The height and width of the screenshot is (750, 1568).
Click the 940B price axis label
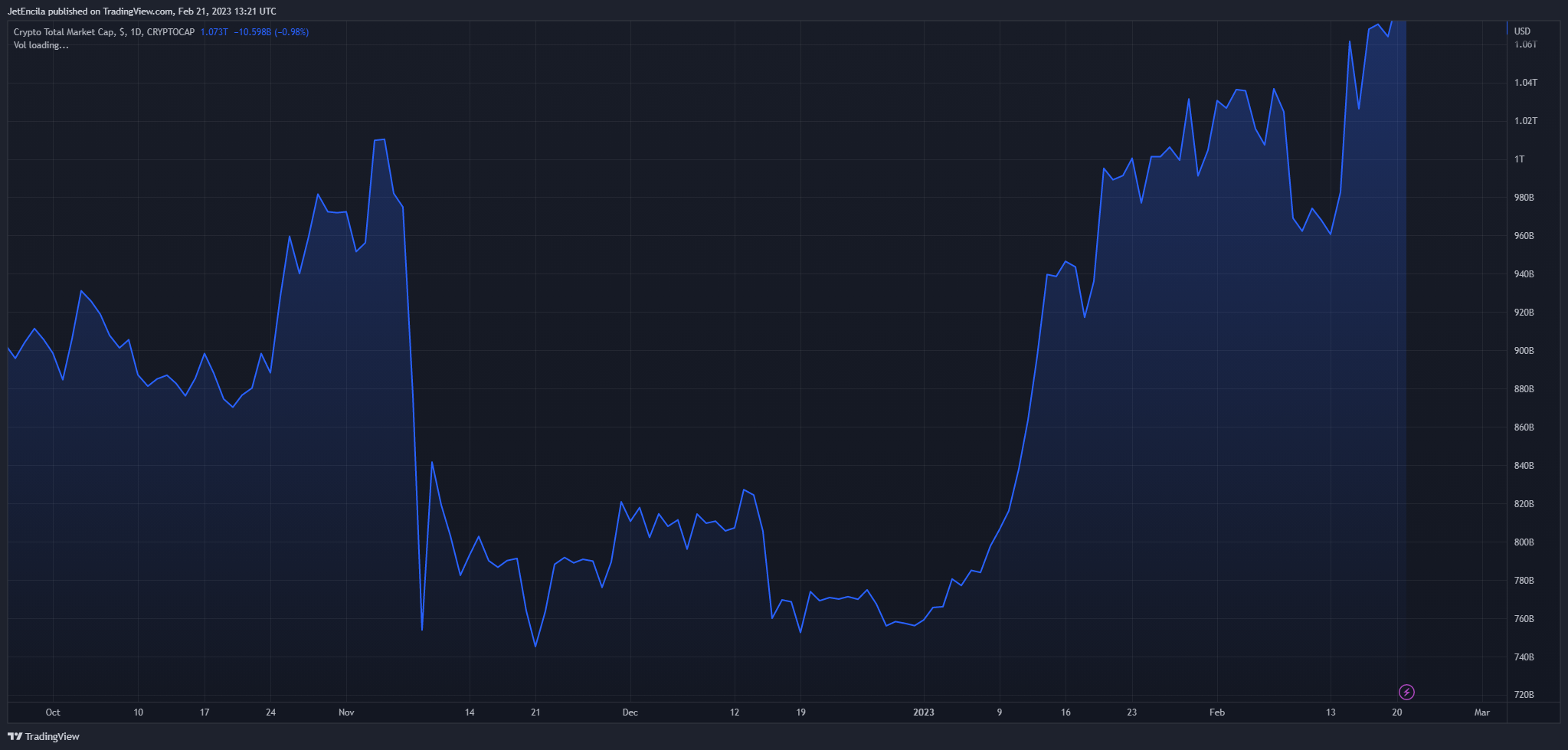pos(1524,274)
